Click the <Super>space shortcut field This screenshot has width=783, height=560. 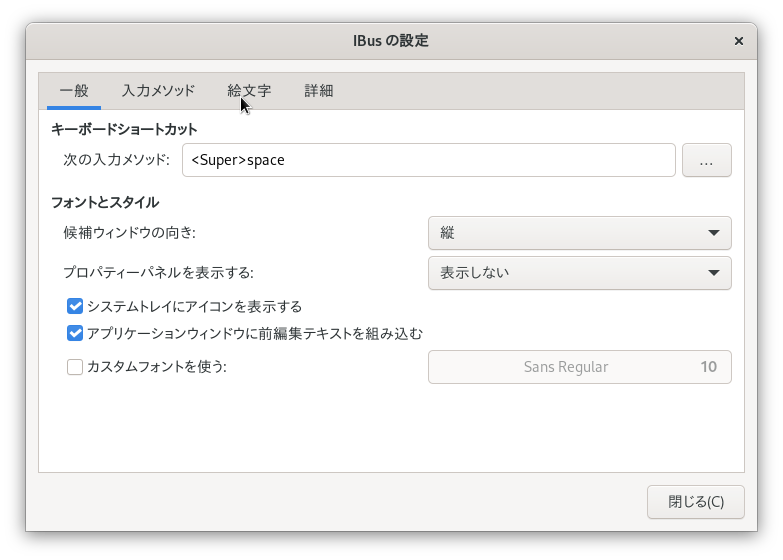(x=428, y=160)
